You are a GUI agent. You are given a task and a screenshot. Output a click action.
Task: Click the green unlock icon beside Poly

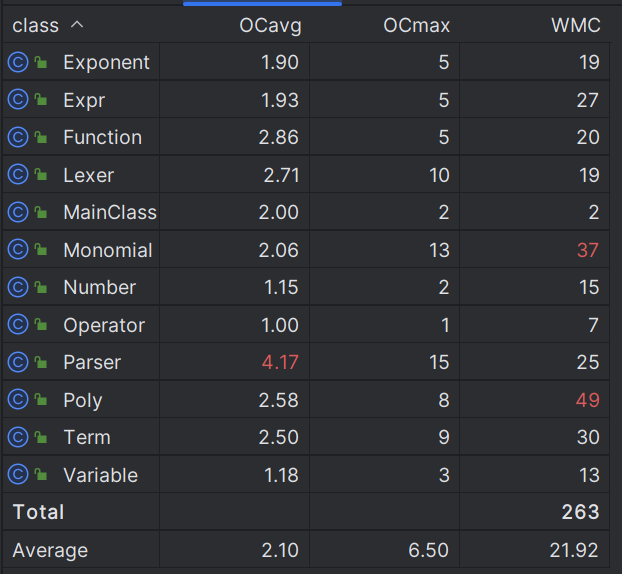click(x=40, y=399)
